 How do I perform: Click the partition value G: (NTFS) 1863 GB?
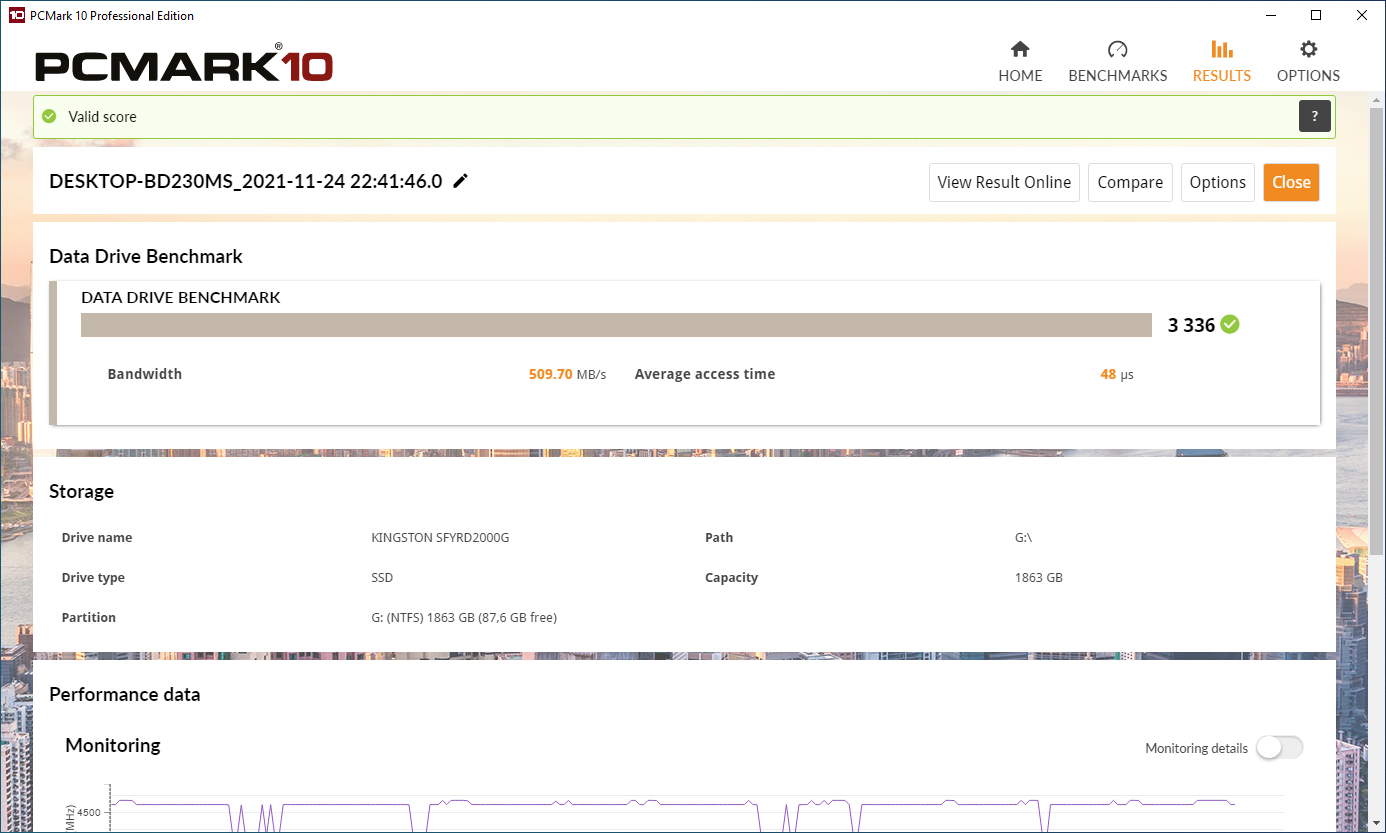(x=464, y=617)
